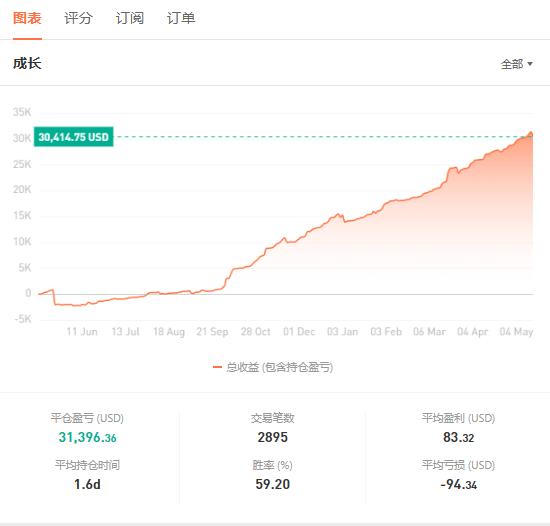Click the 30,414.75 USD value label
Viewport: 550px width, 526px height.
[x=74, y=137]
